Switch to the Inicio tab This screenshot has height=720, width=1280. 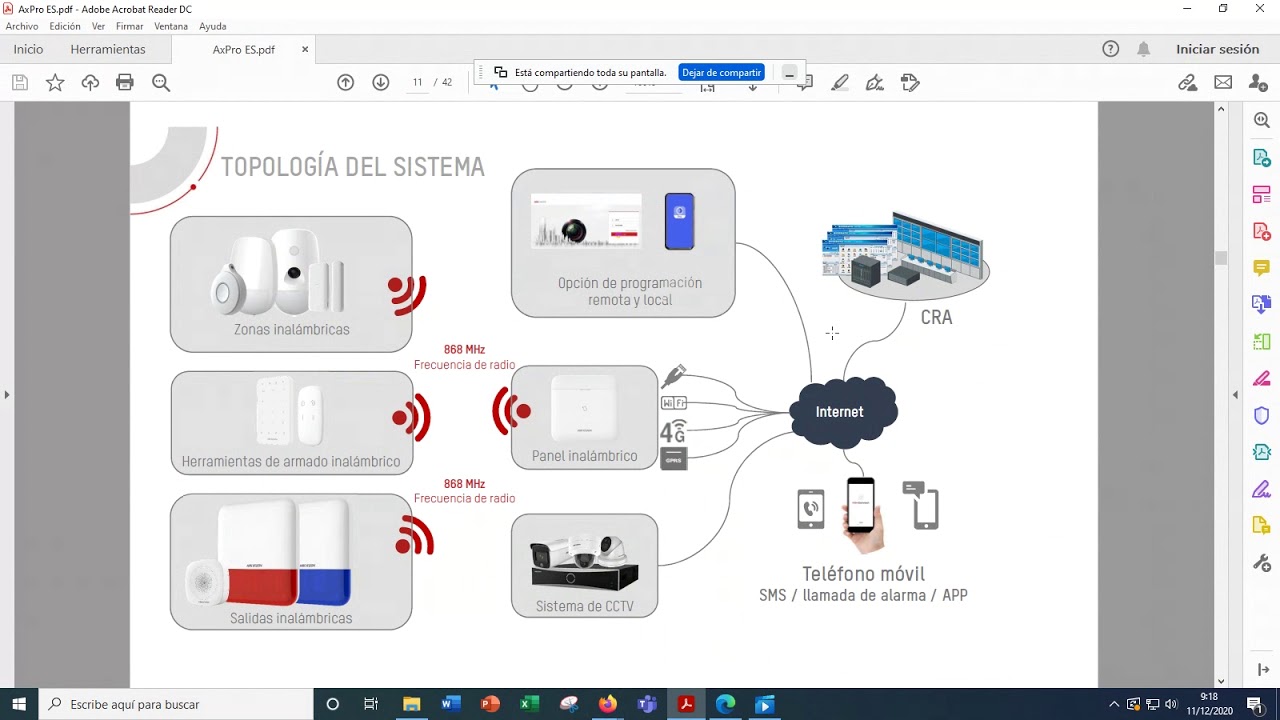[x=28, y=49]
